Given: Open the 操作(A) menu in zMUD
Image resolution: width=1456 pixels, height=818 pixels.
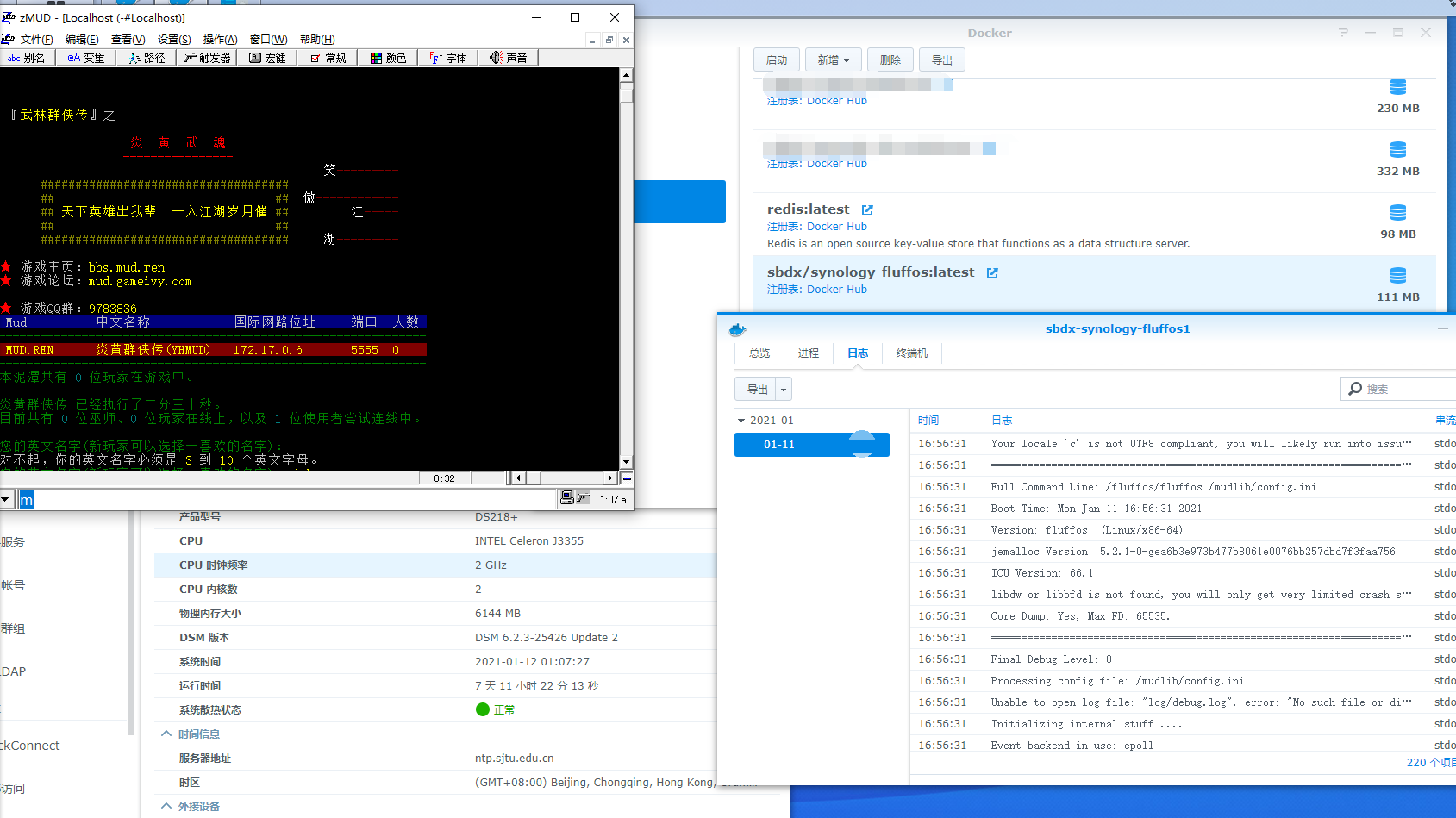Looking at the screenshot, I should pos(220,40).
